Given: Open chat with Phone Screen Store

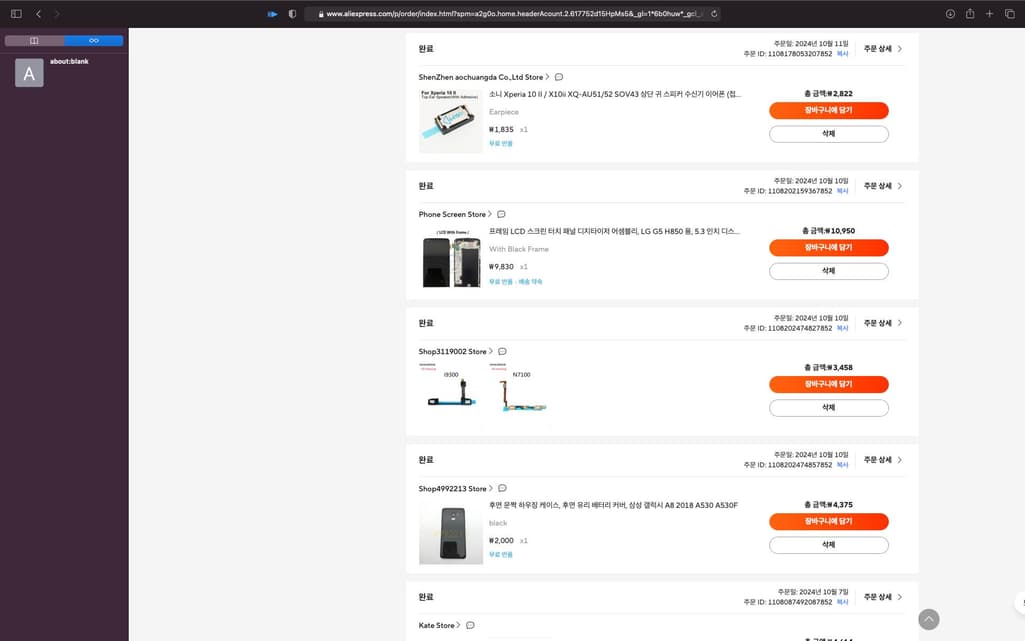Looking at the screenshot, I should pyautogui.click(x=501, y=214).
